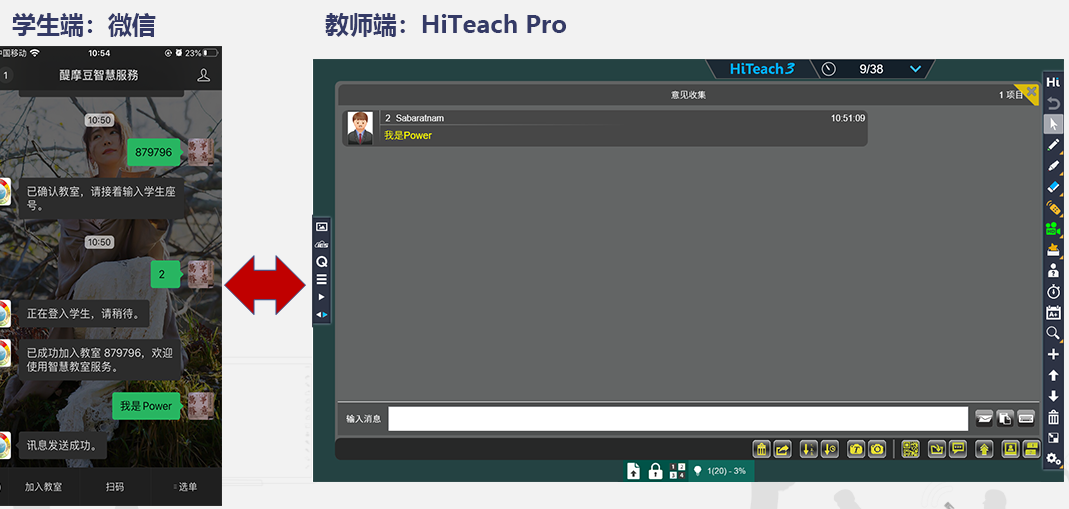Screen dimensions: 1069x509
Task: Click the 输入消息 text input field
Action: [x=677, y=419]
